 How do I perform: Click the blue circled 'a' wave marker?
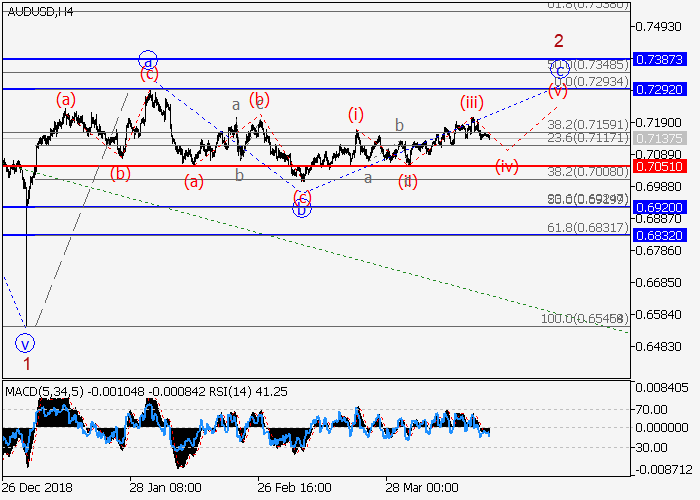click(148, 59)
